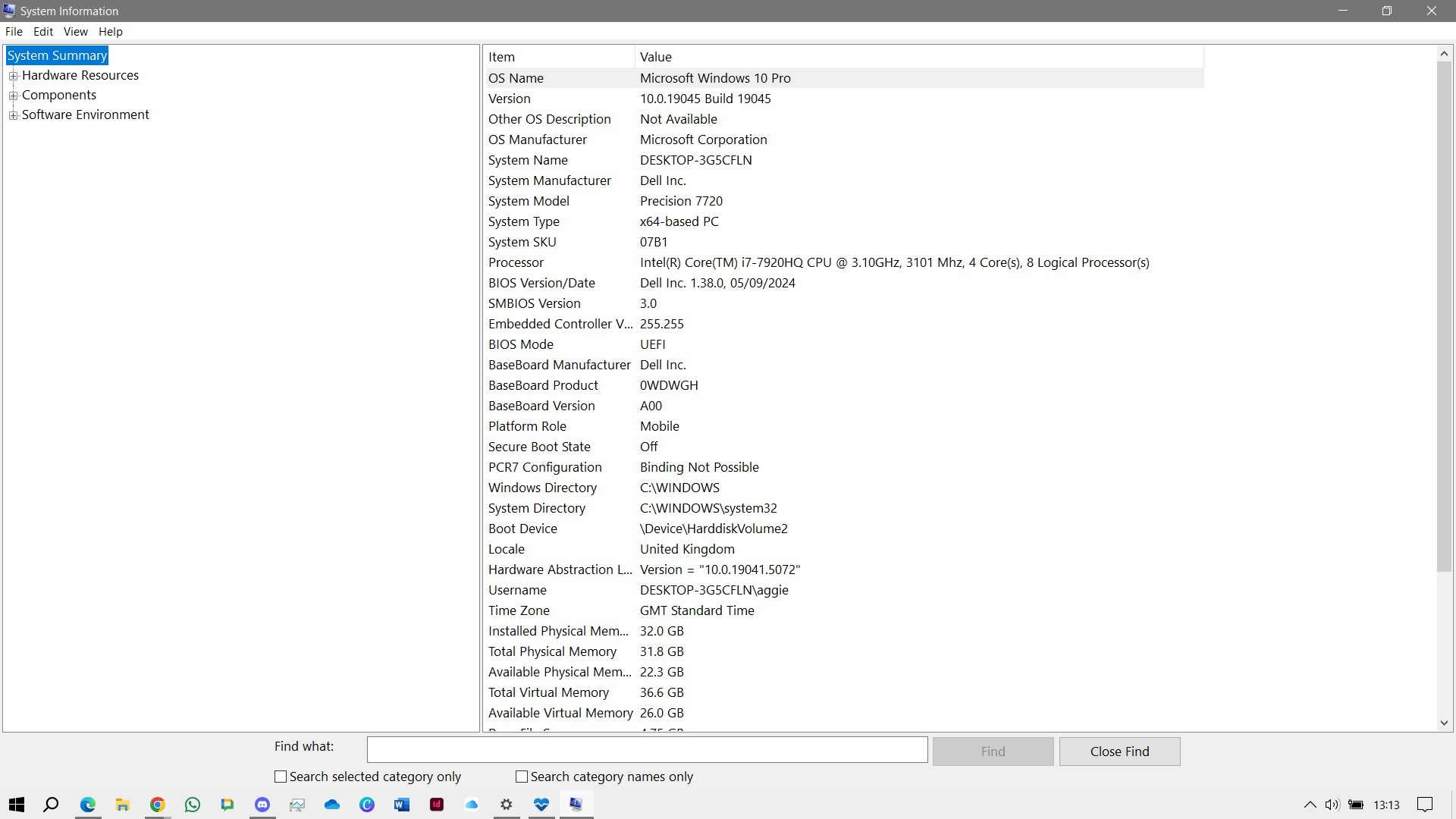This screenshot has width=1456, height=819.
Task: Open volume control in system tray
Action: coord(1332,805)
